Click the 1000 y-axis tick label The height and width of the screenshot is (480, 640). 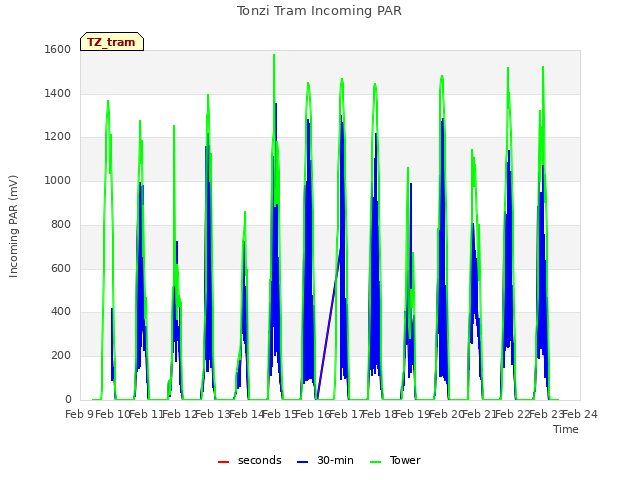(58, 181)
